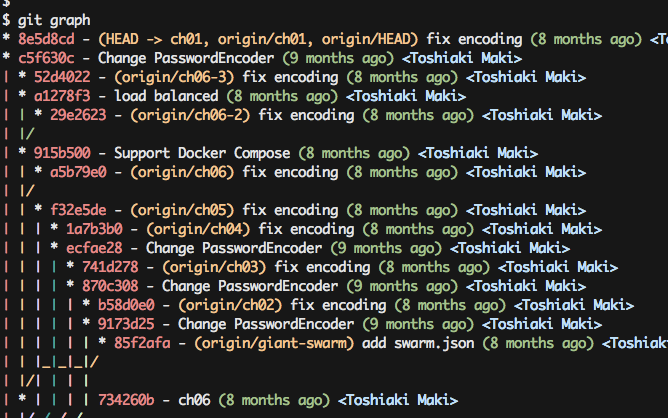Click the origin/ch06-2 branch reference
The height and width of the screenshot is (418, 668).
click(190, 115)
